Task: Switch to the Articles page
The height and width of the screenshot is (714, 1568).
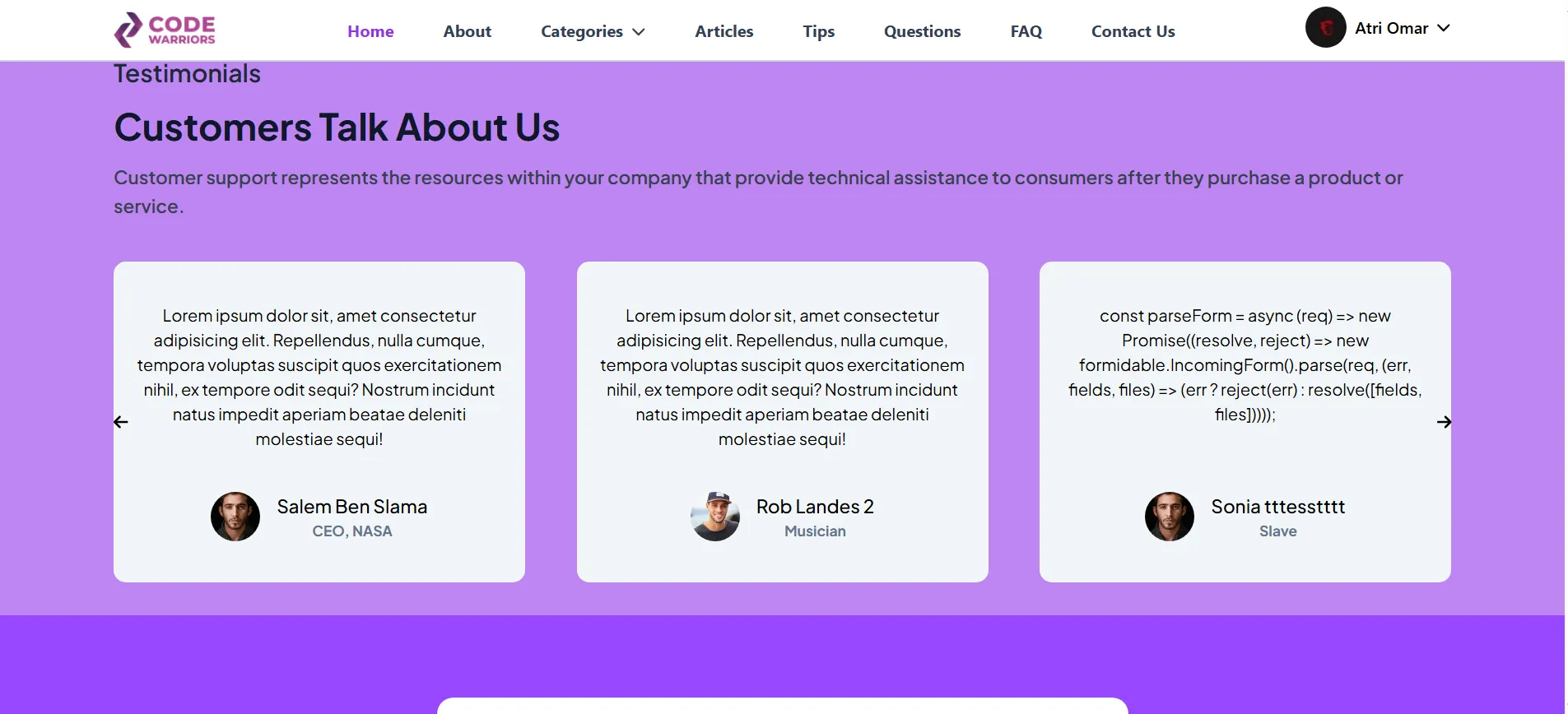Action: (724, 31)
